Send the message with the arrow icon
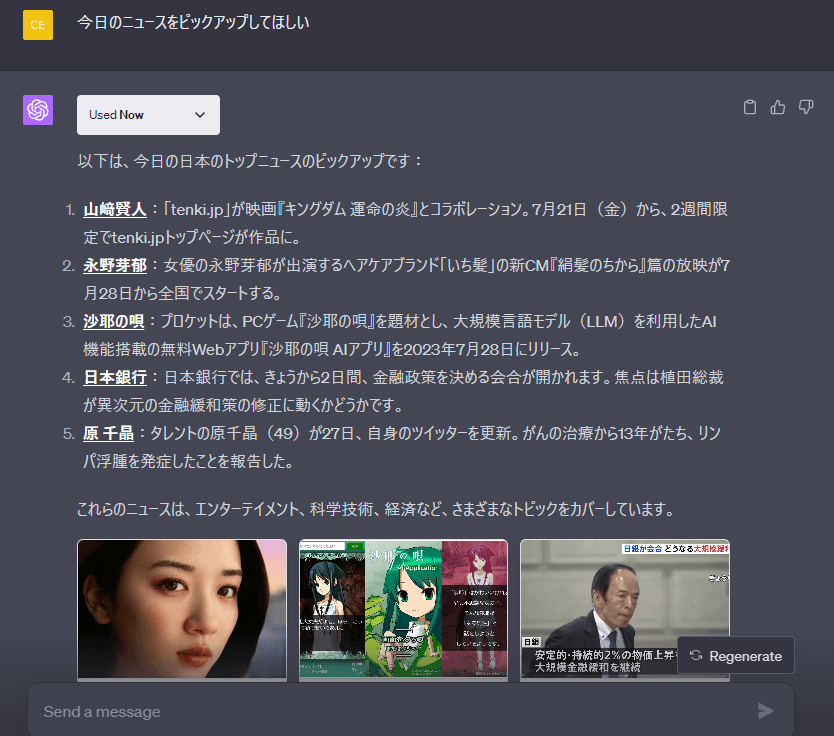 (x=765, y=711)
